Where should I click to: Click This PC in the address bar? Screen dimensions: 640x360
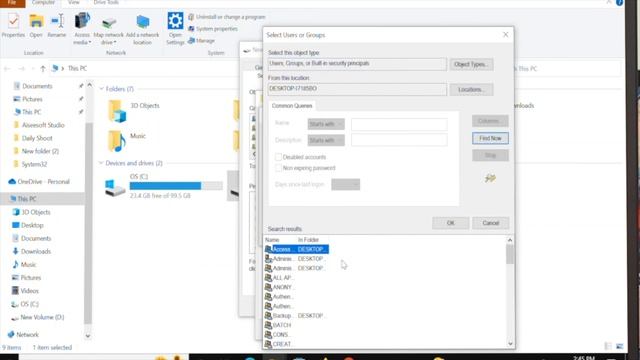click(x=77, y=68)
